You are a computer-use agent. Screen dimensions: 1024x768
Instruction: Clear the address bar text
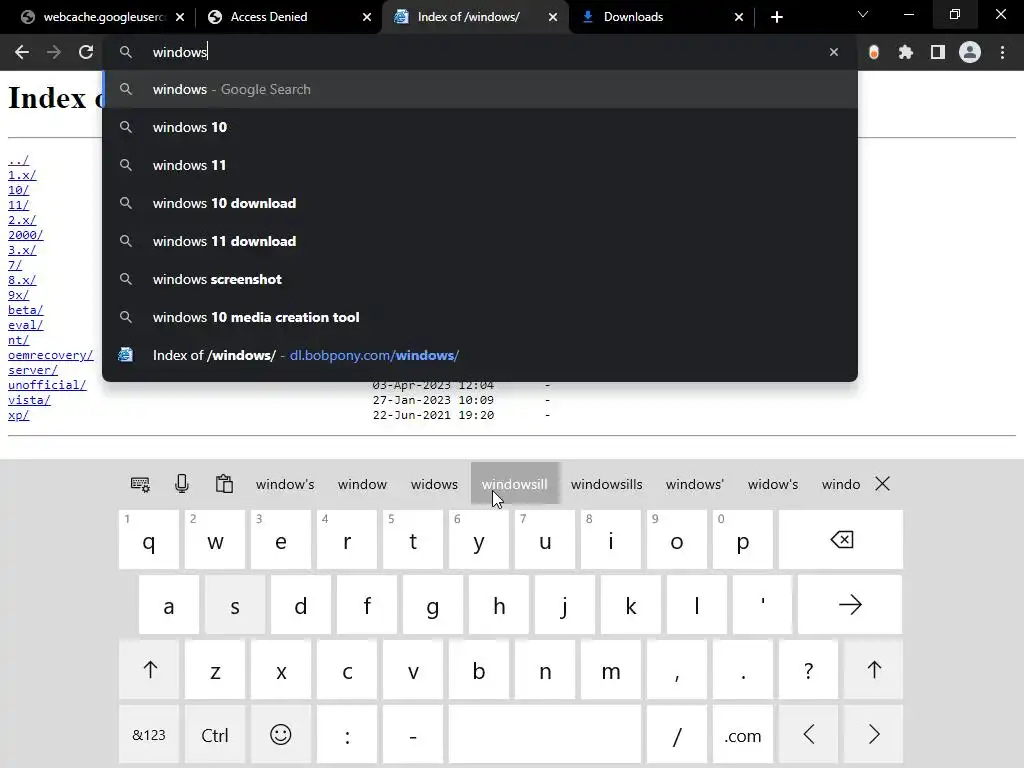pos(833,52)
